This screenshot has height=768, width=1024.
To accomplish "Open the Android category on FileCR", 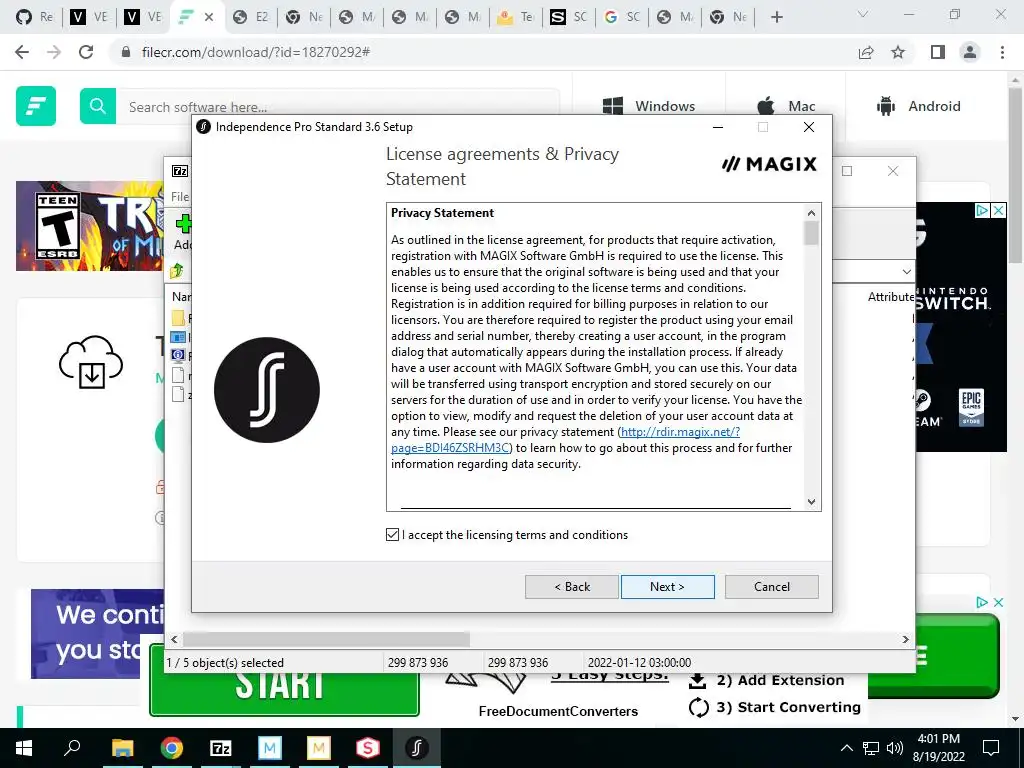I will (x=919, y=106).
